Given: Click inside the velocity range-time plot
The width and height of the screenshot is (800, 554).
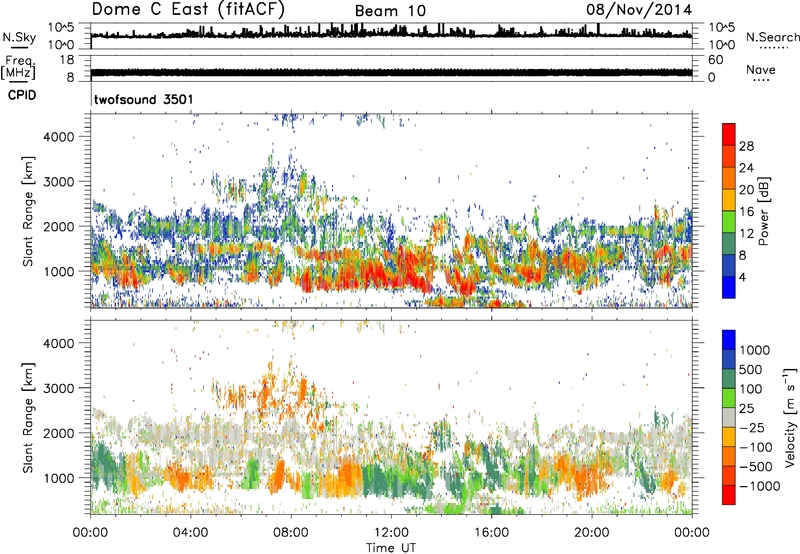Looking at the screenshot, I should [x=391, y=417].
